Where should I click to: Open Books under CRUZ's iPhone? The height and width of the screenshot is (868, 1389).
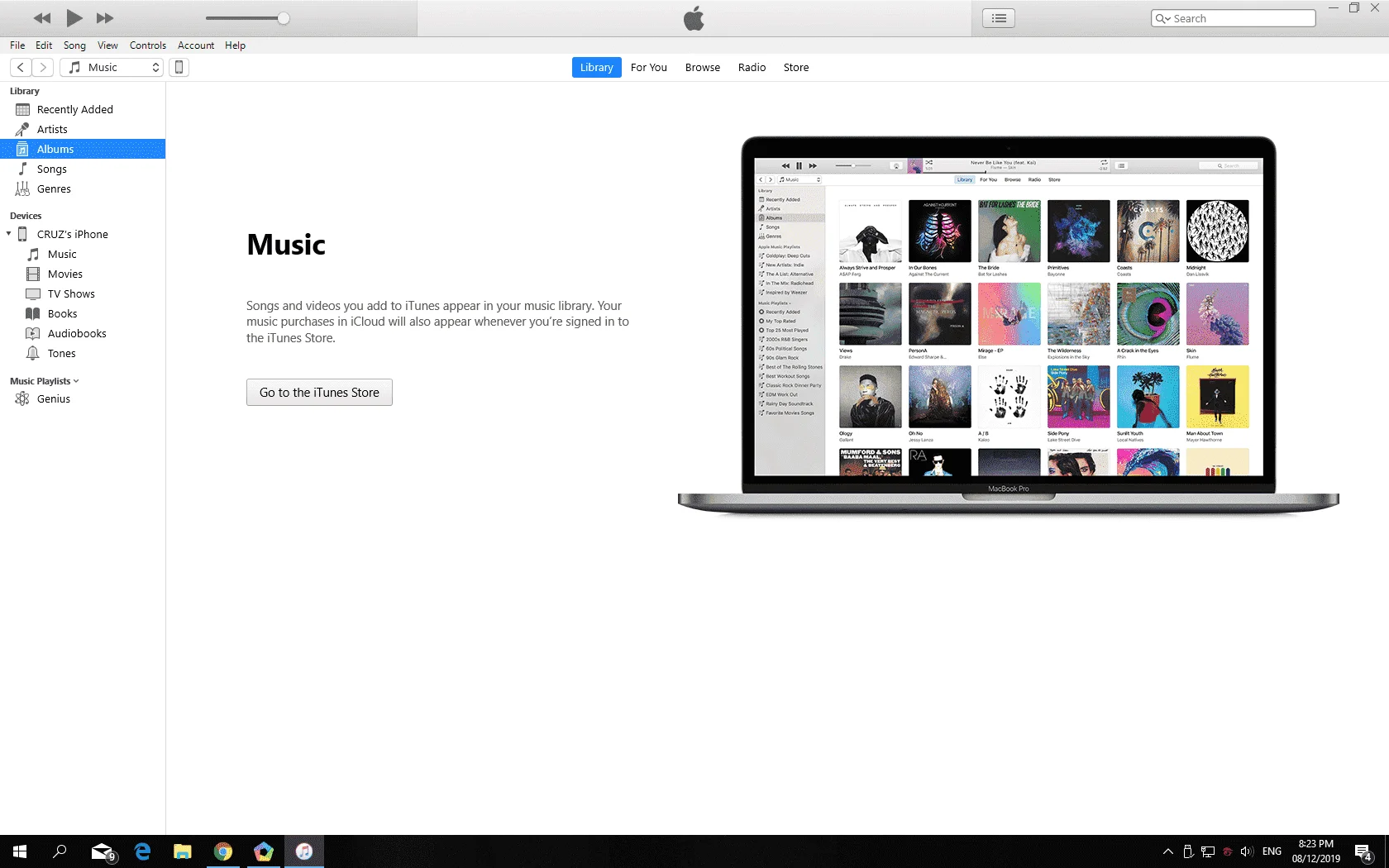(x=83, y=313)
